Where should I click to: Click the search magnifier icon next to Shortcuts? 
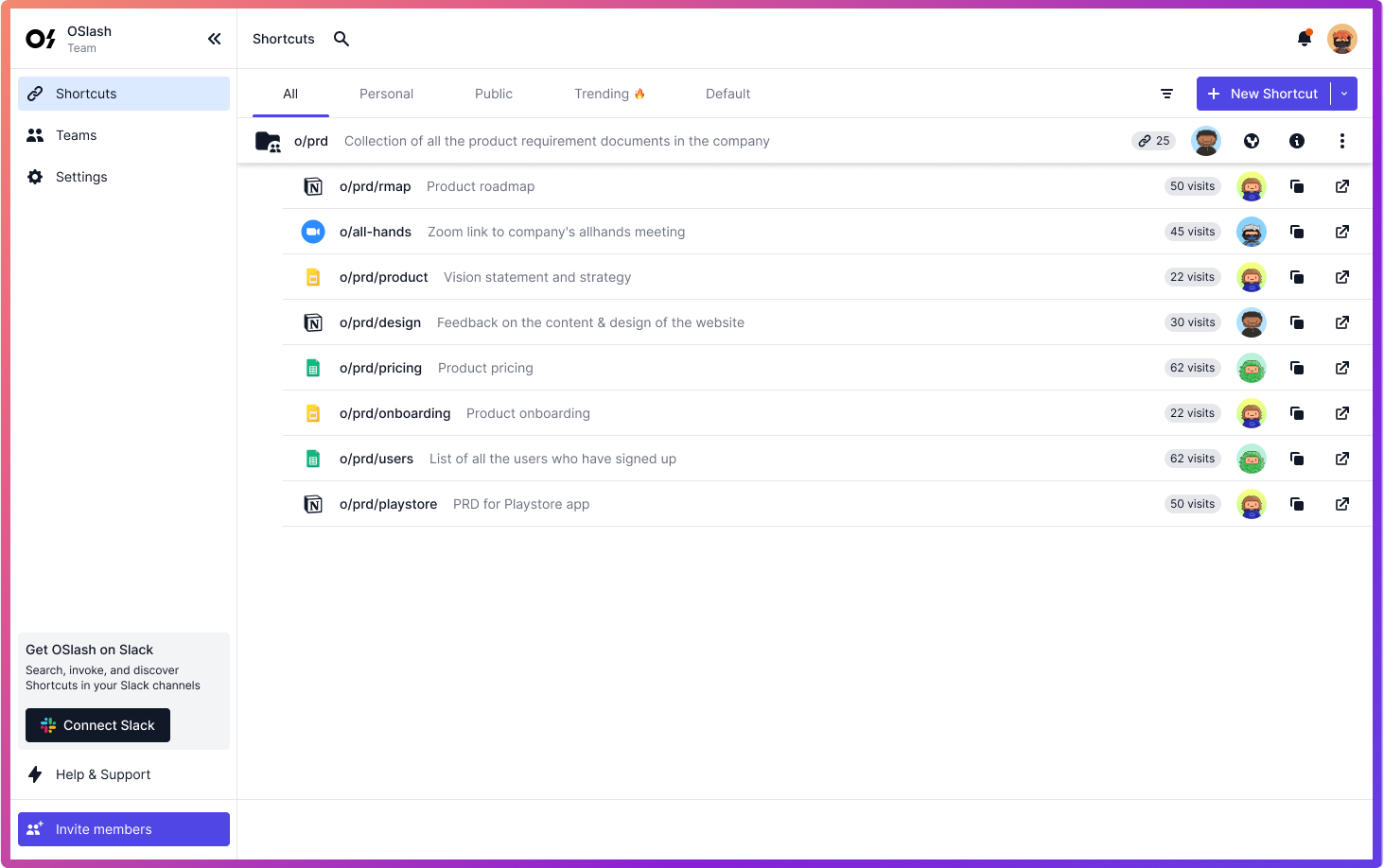[x=342, y=39]
